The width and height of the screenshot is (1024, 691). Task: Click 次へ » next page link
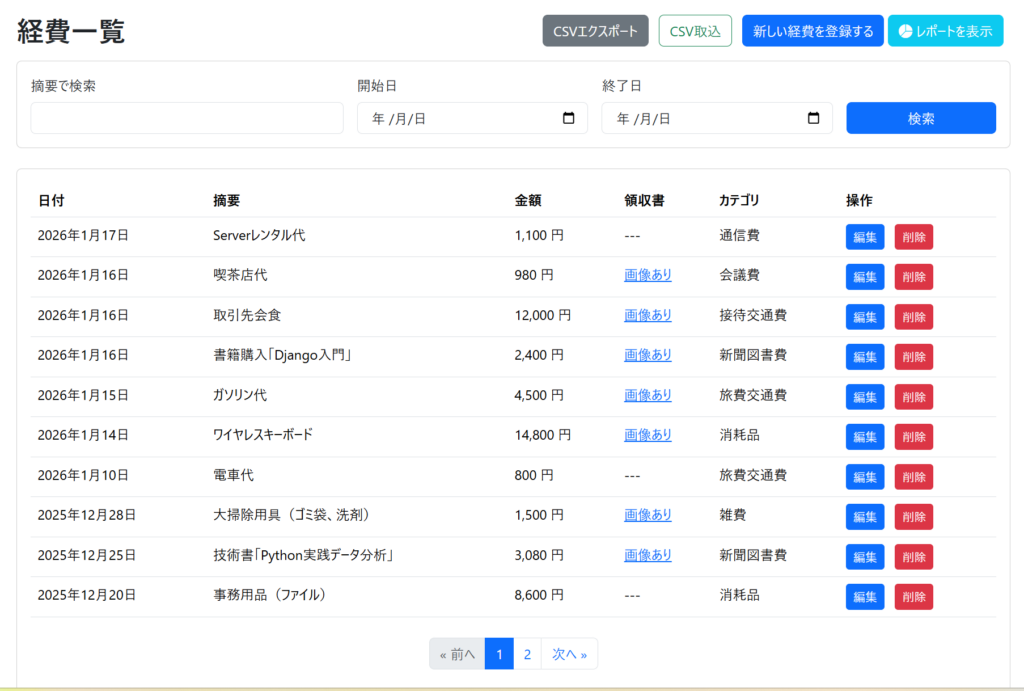pyautogui.click(x=569, y=654)
